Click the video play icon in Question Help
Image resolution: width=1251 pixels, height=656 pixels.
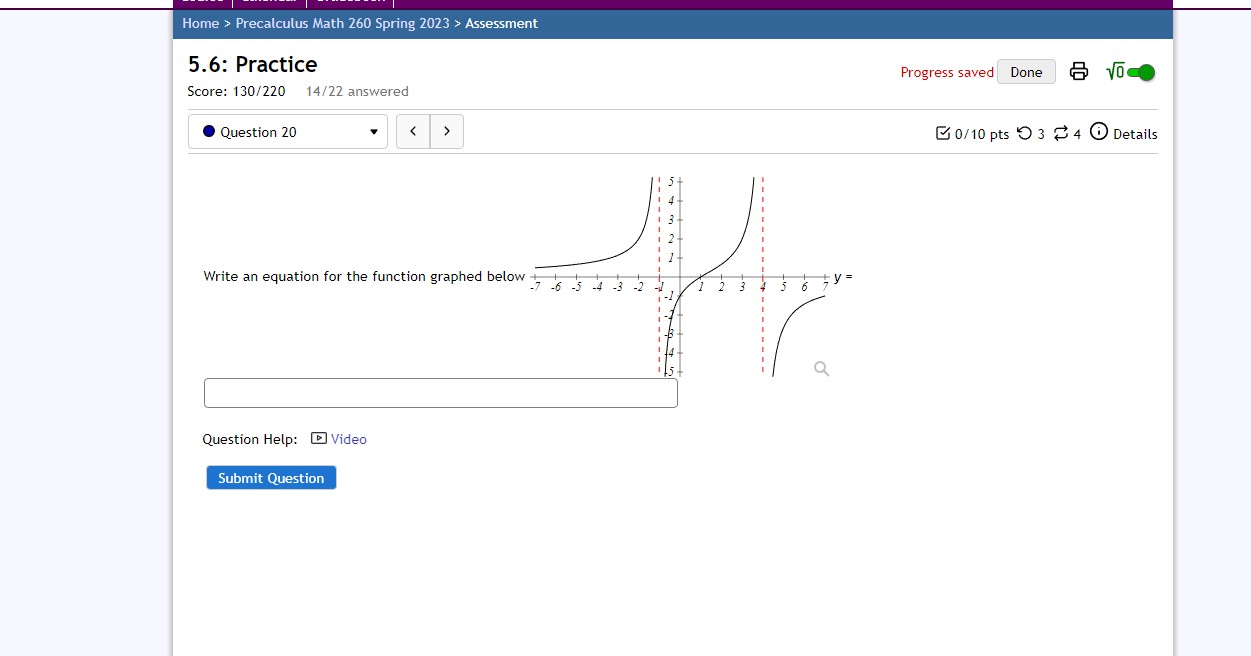[316, 439]
